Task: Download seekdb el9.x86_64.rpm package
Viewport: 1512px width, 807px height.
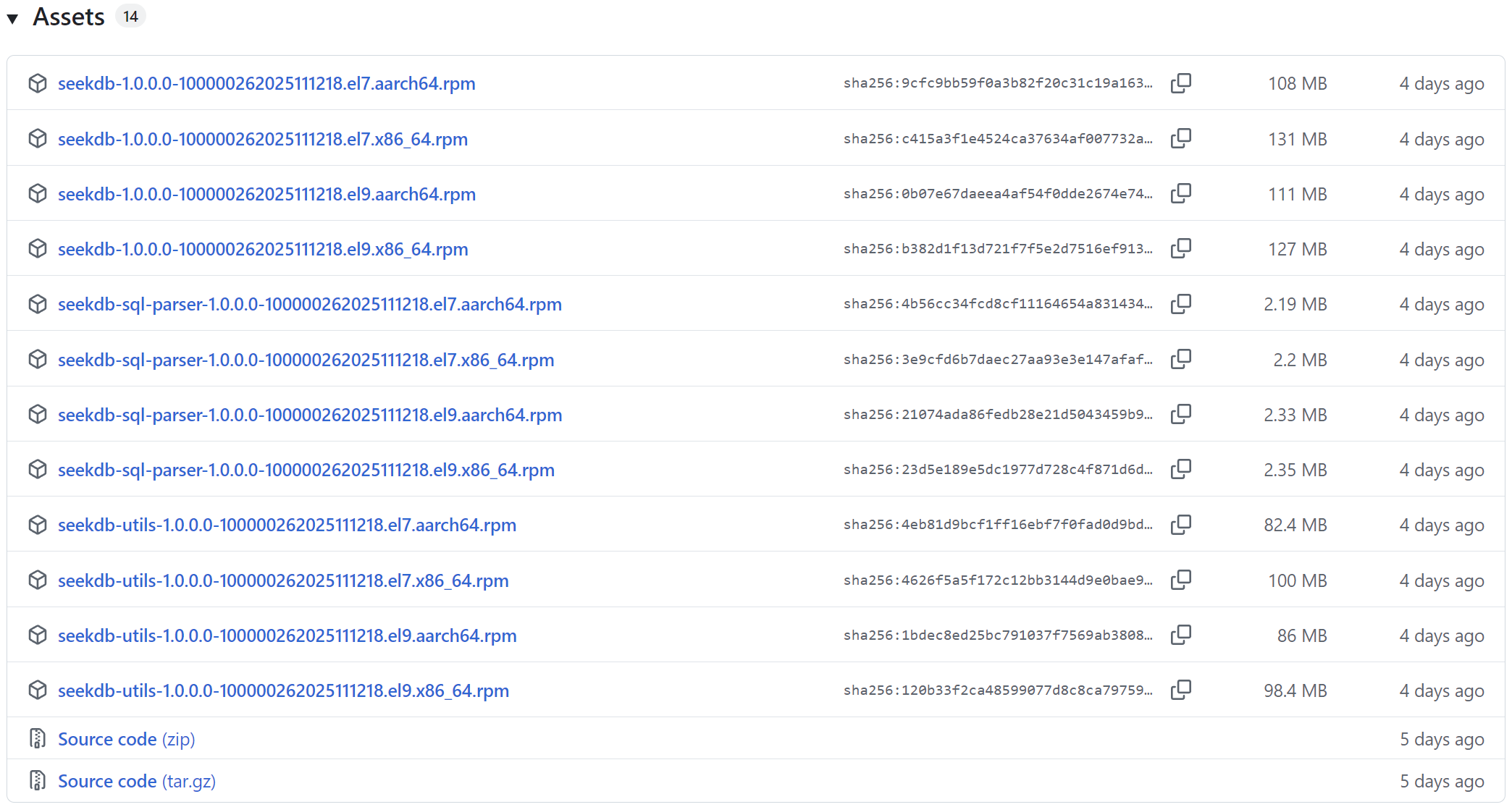Action: click(262, 250)
